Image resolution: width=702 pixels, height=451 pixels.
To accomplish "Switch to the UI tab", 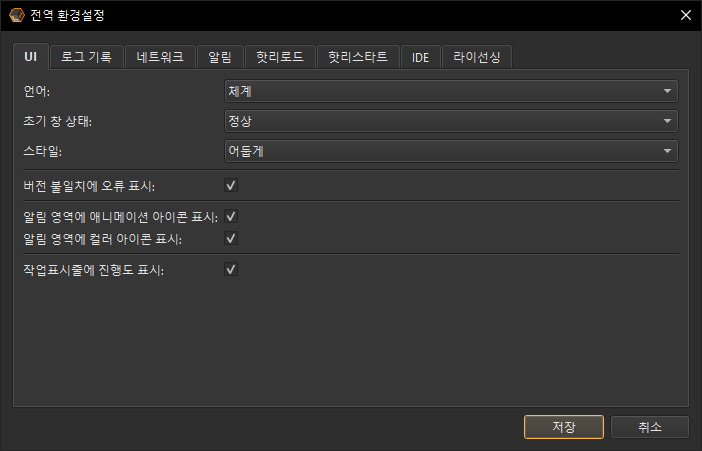I will tap(30, 57).
